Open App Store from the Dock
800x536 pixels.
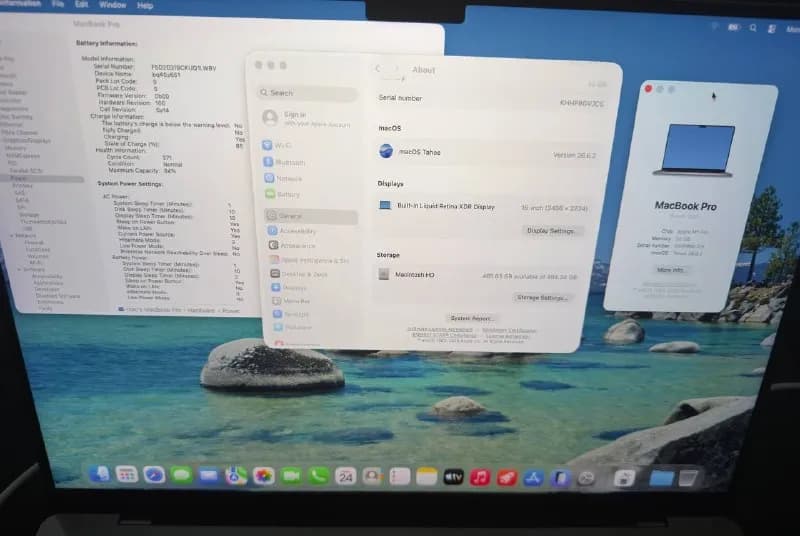(x=534, y=478)
